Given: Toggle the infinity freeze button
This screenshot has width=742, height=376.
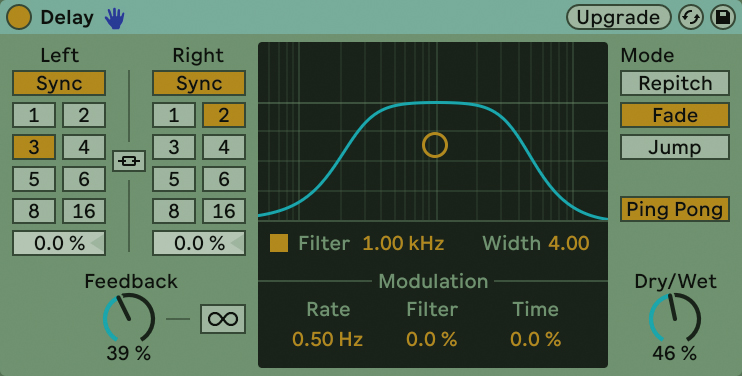Looking at the screenshot, I should pos(223,319).
